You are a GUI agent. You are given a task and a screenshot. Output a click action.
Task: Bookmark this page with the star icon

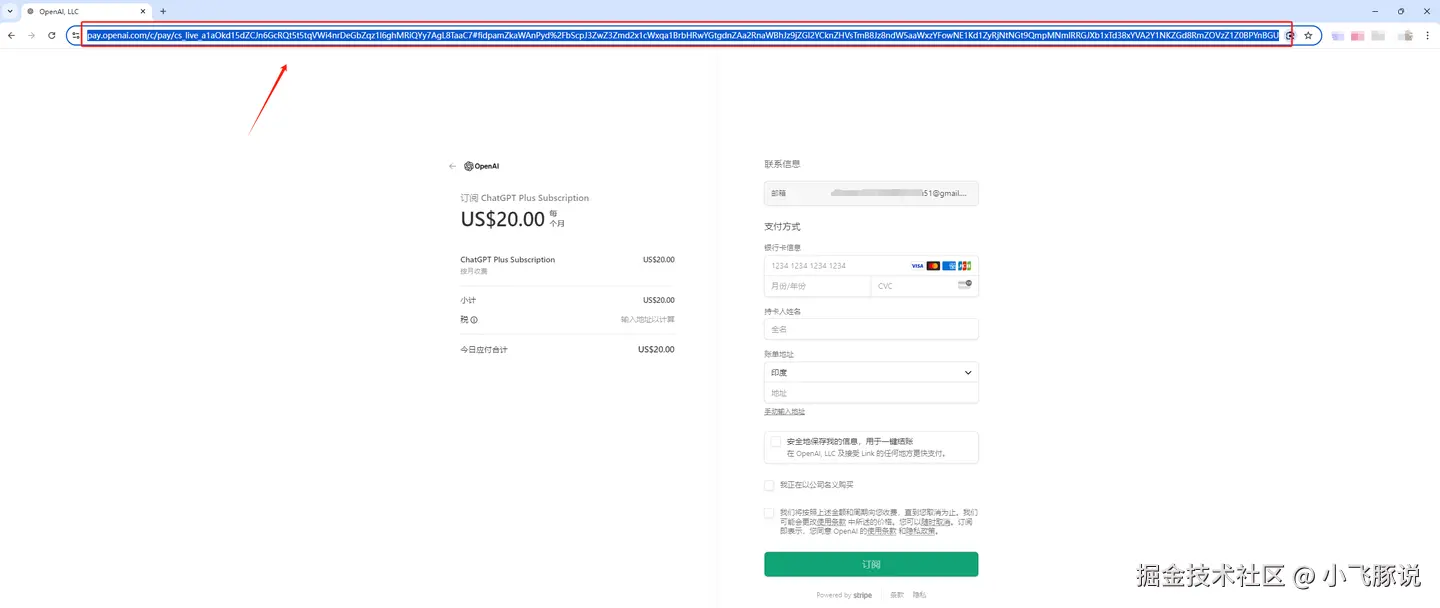pos(1308,35)
